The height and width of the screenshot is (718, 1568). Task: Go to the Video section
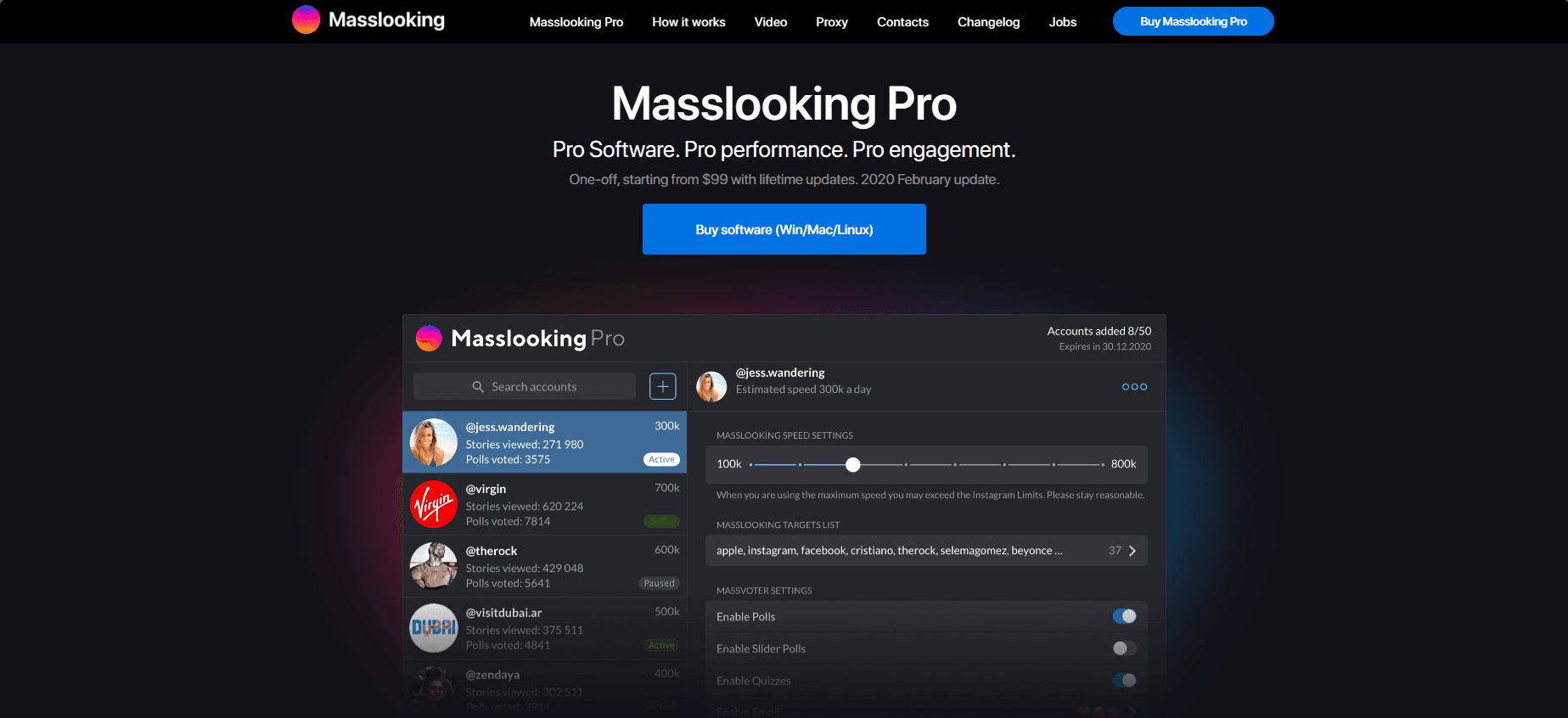click(x=771, y=22)
